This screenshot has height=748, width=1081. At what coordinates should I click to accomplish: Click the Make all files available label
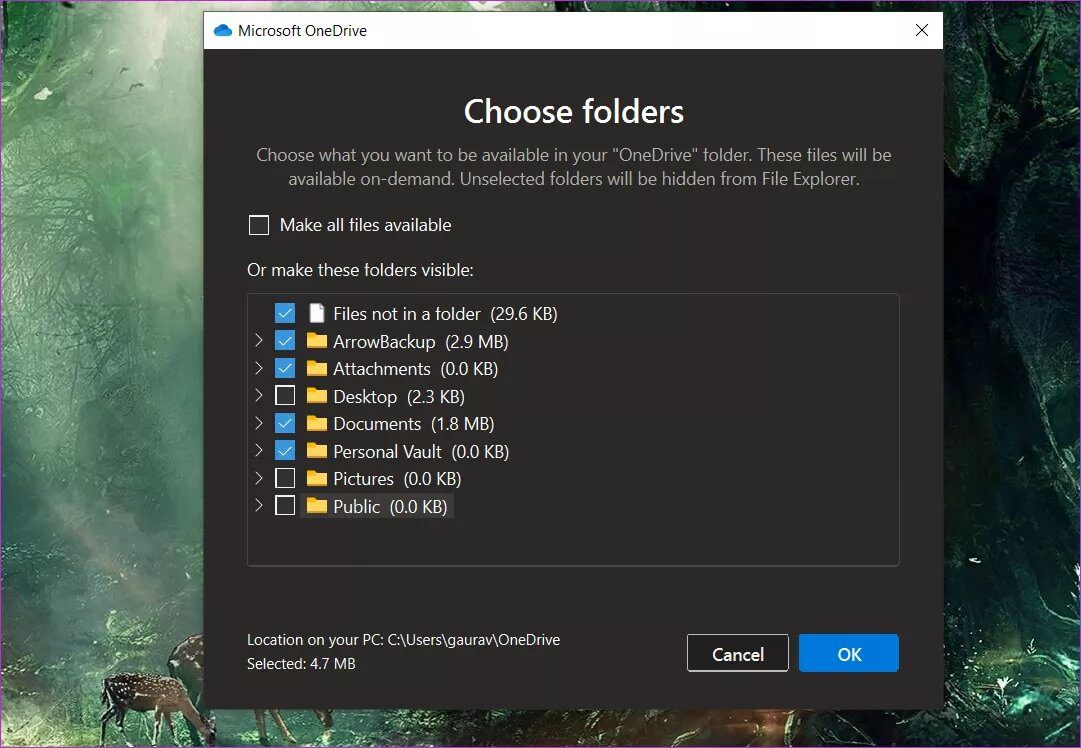click(365, 225)
